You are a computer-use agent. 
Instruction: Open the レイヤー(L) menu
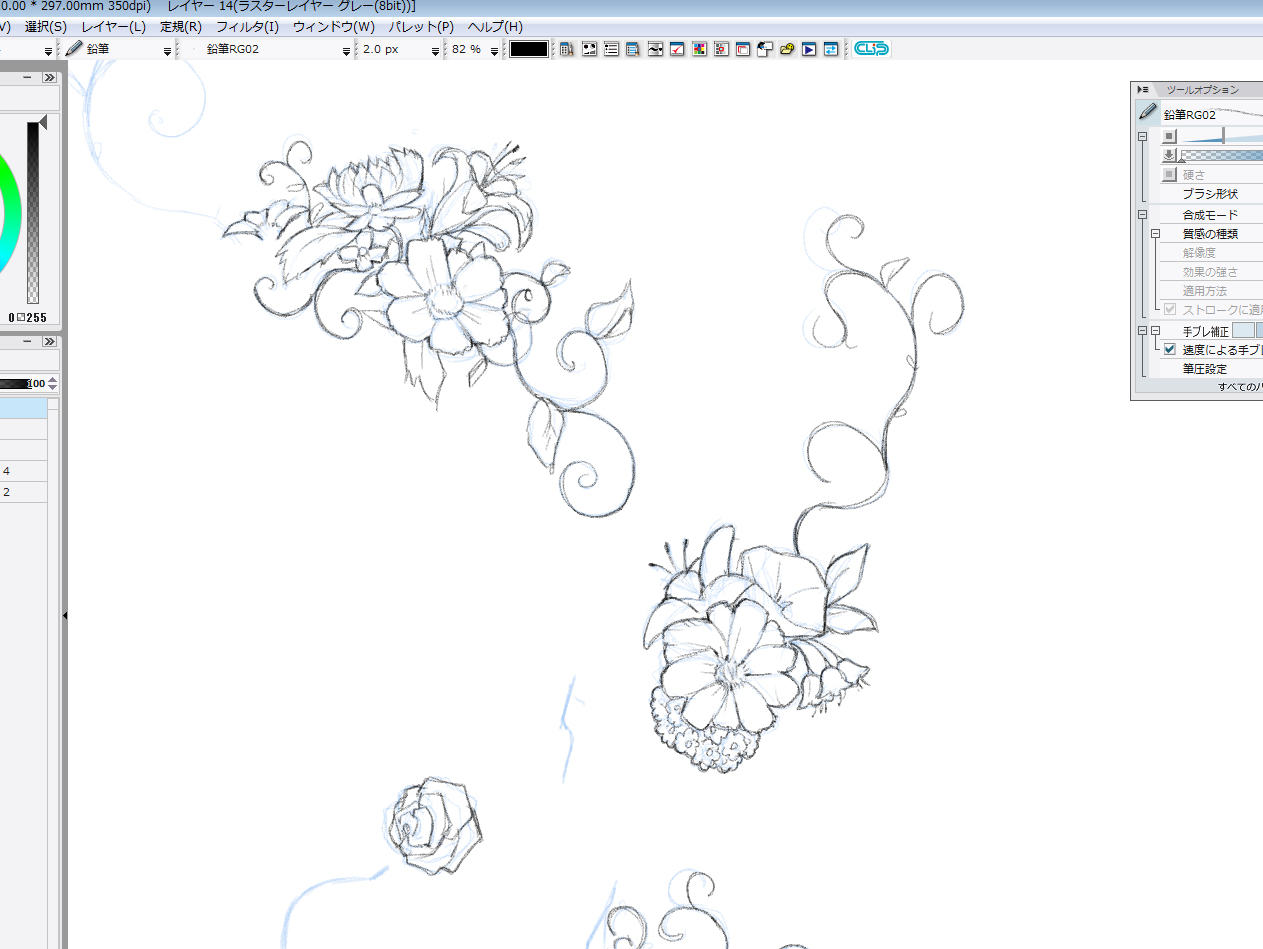coord(113,27)
